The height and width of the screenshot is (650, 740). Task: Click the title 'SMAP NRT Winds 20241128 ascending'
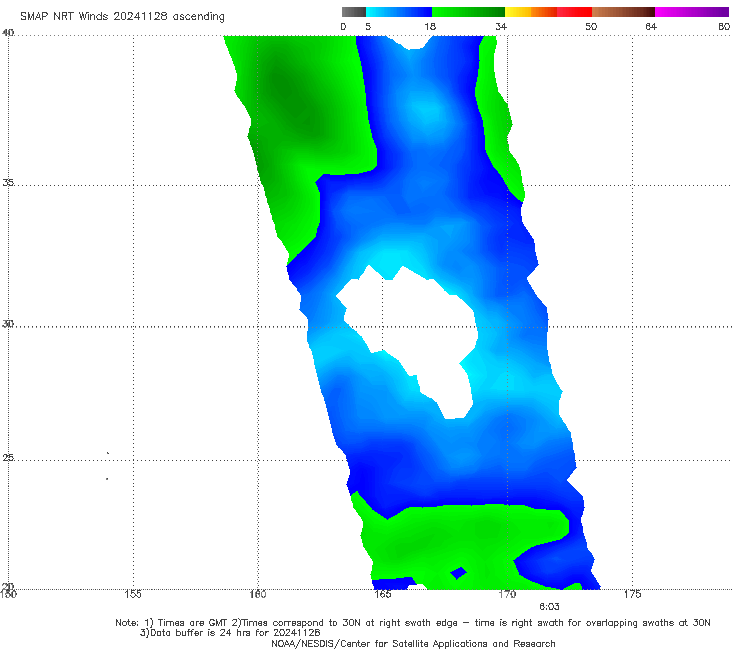pyautogui.click(x=122, y=17)
